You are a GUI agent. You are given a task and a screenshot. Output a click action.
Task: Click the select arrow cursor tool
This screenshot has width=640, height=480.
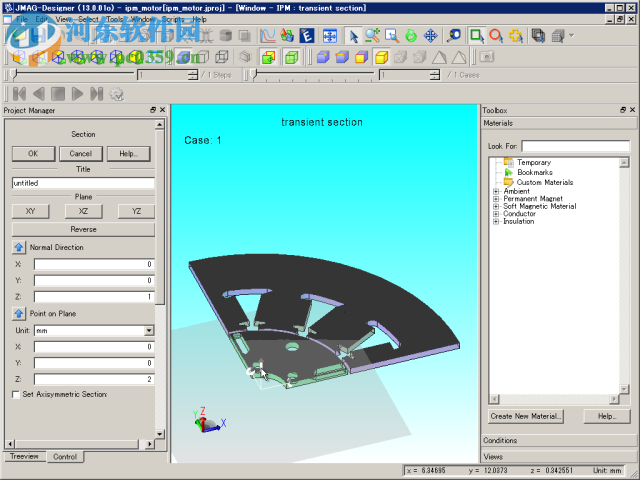tap(353, 35)
